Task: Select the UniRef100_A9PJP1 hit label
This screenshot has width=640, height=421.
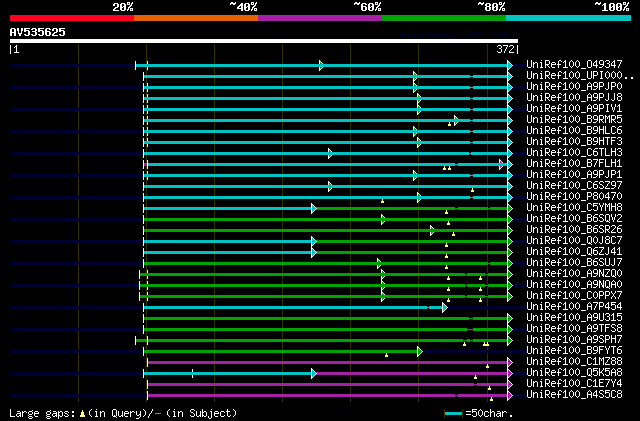Action: [x=574, y=174]
